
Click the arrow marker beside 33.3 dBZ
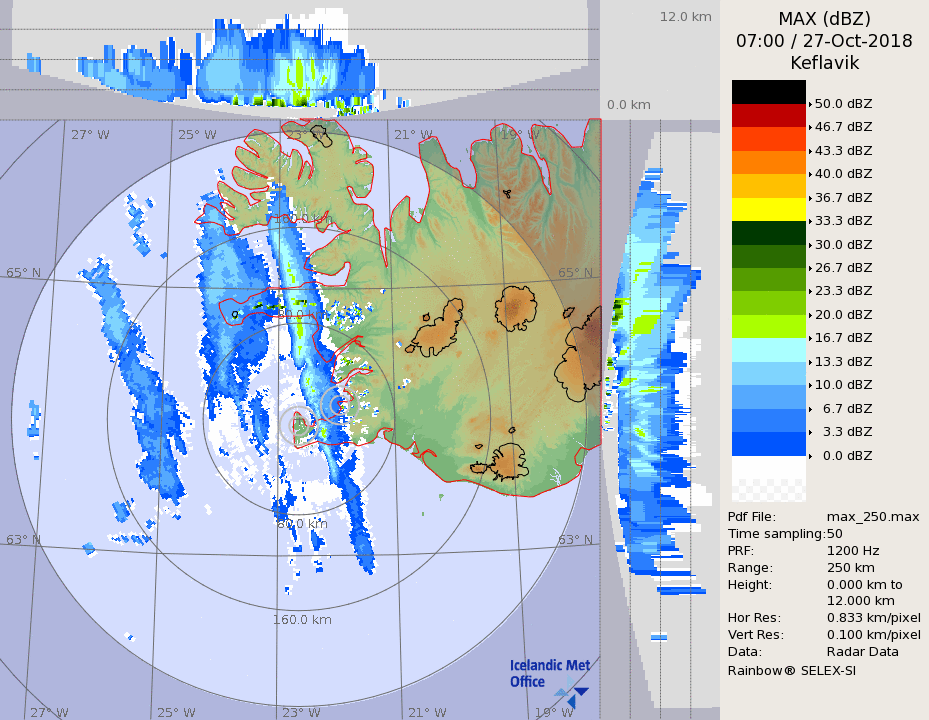810,221
